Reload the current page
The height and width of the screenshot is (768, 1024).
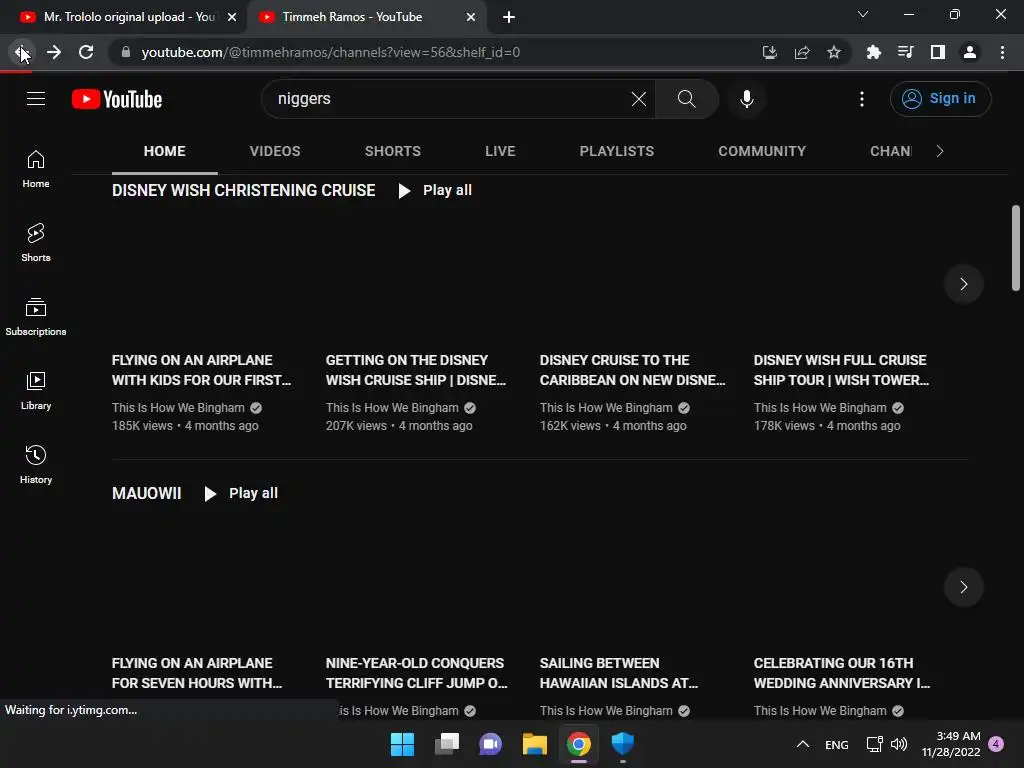coord(86,52)
